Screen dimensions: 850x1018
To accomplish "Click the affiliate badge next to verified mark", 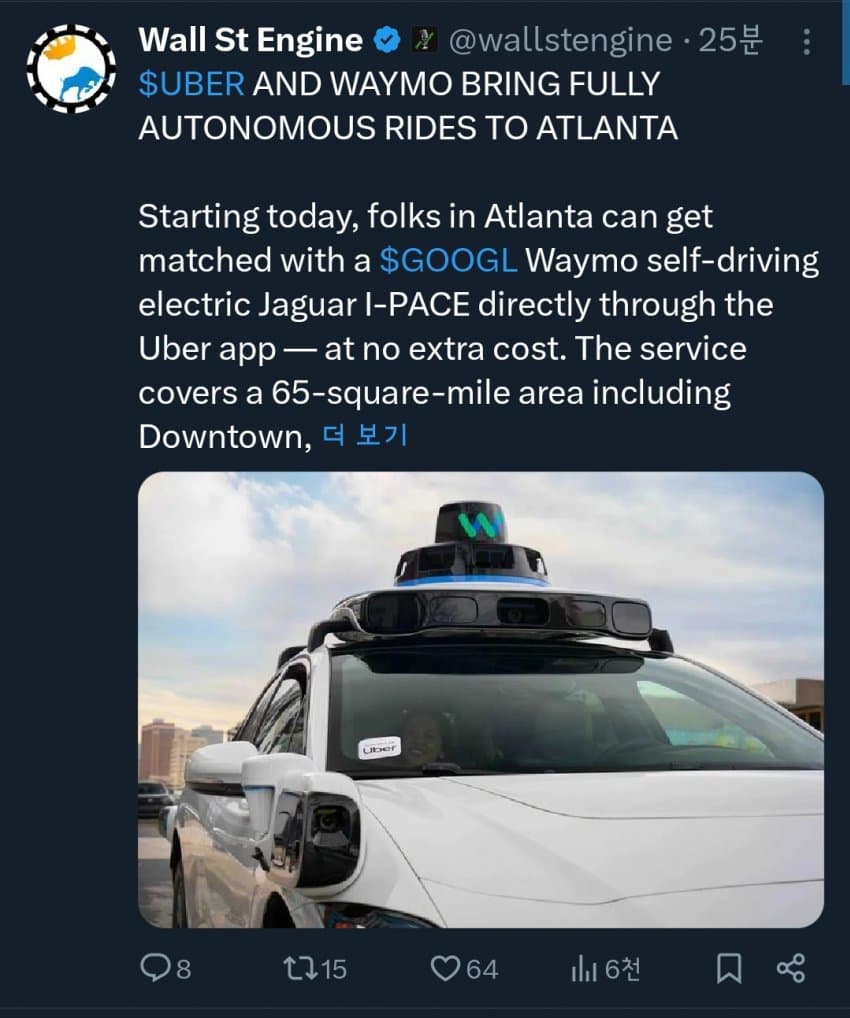I will [x=425, y=40].
